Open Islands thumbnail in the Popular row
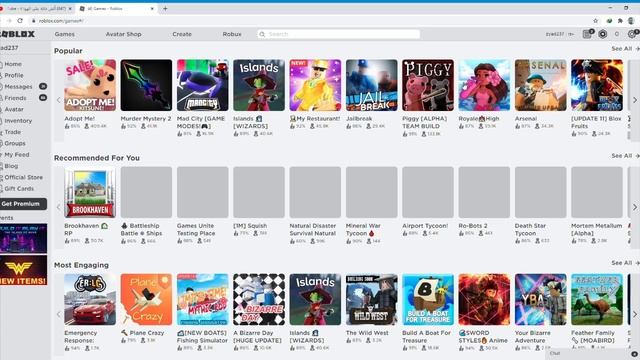 pos(259,85)
